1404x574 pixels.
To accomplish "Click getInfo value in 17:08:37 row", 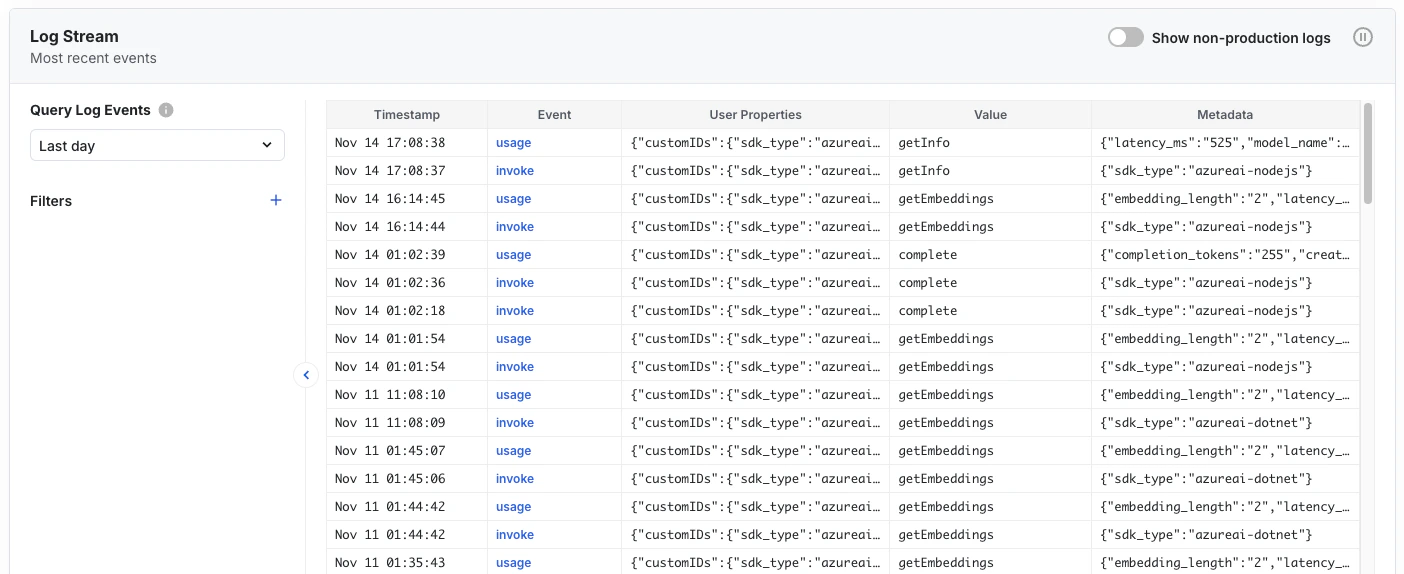I will click(924, 171).
